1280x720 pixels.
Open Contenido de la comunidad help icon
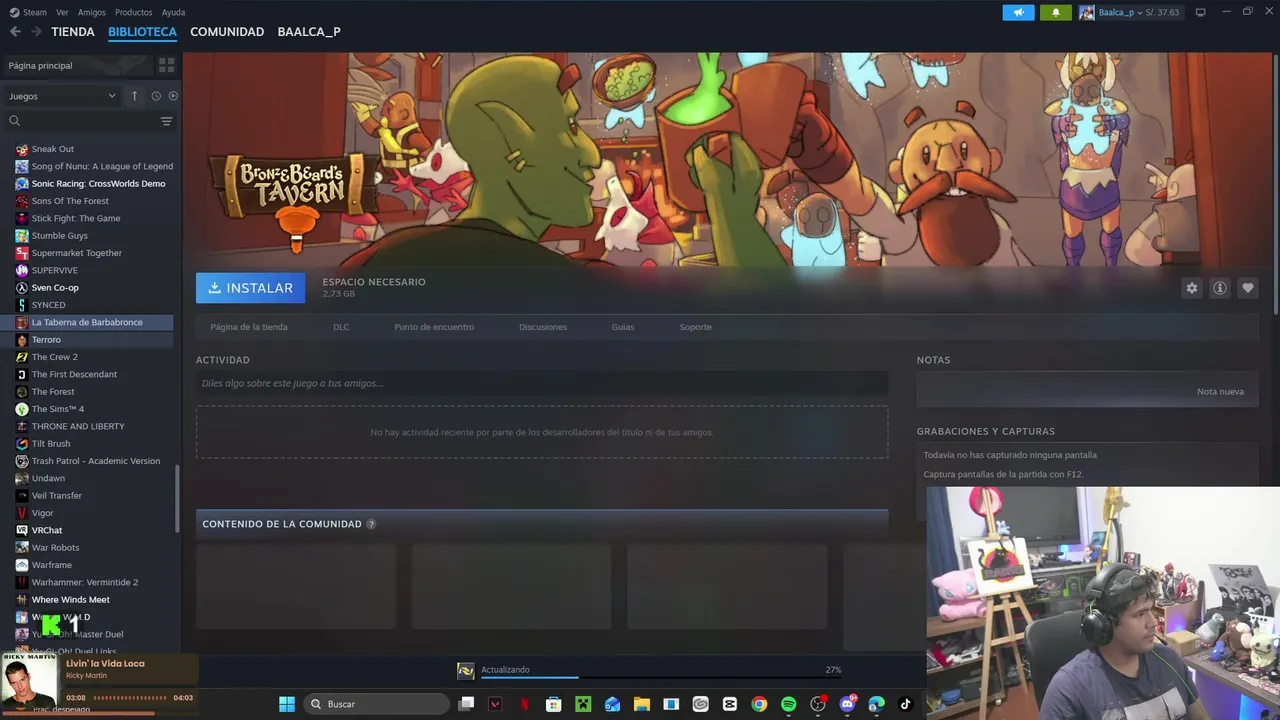[371, 524]
